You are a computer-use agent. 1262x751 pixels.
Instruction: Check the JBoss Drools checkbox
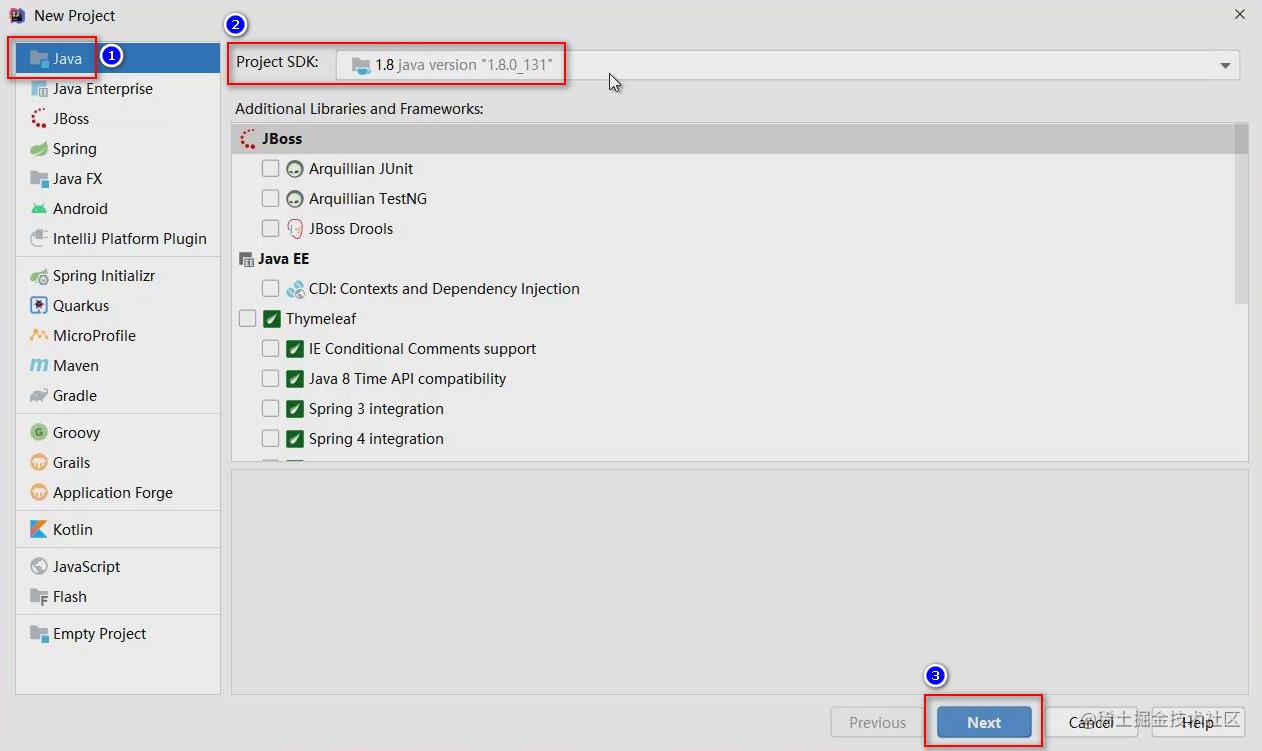coord(270,229)
